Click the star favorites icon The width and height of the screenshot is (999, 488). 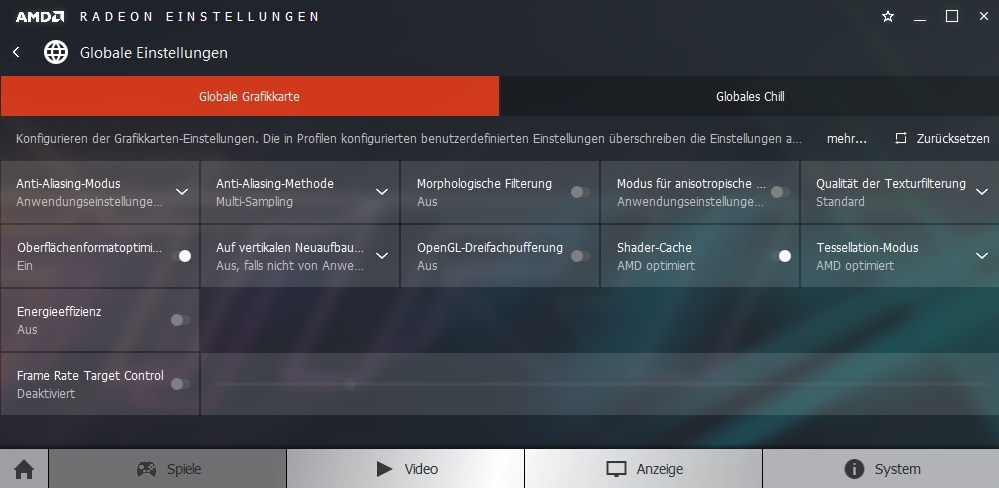pyautogui.click(x=888, y=17)
